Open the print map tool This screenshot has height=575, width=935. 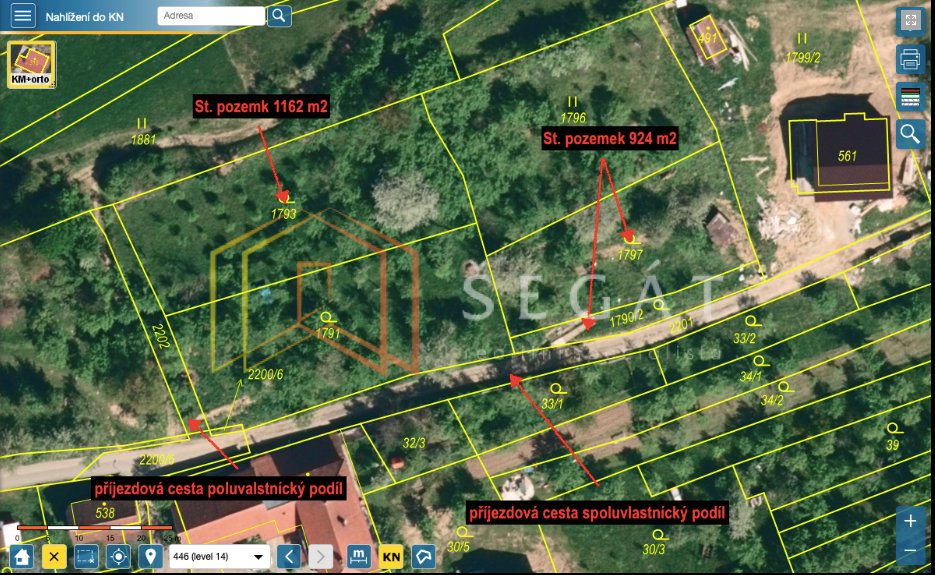tap(910, 58)
